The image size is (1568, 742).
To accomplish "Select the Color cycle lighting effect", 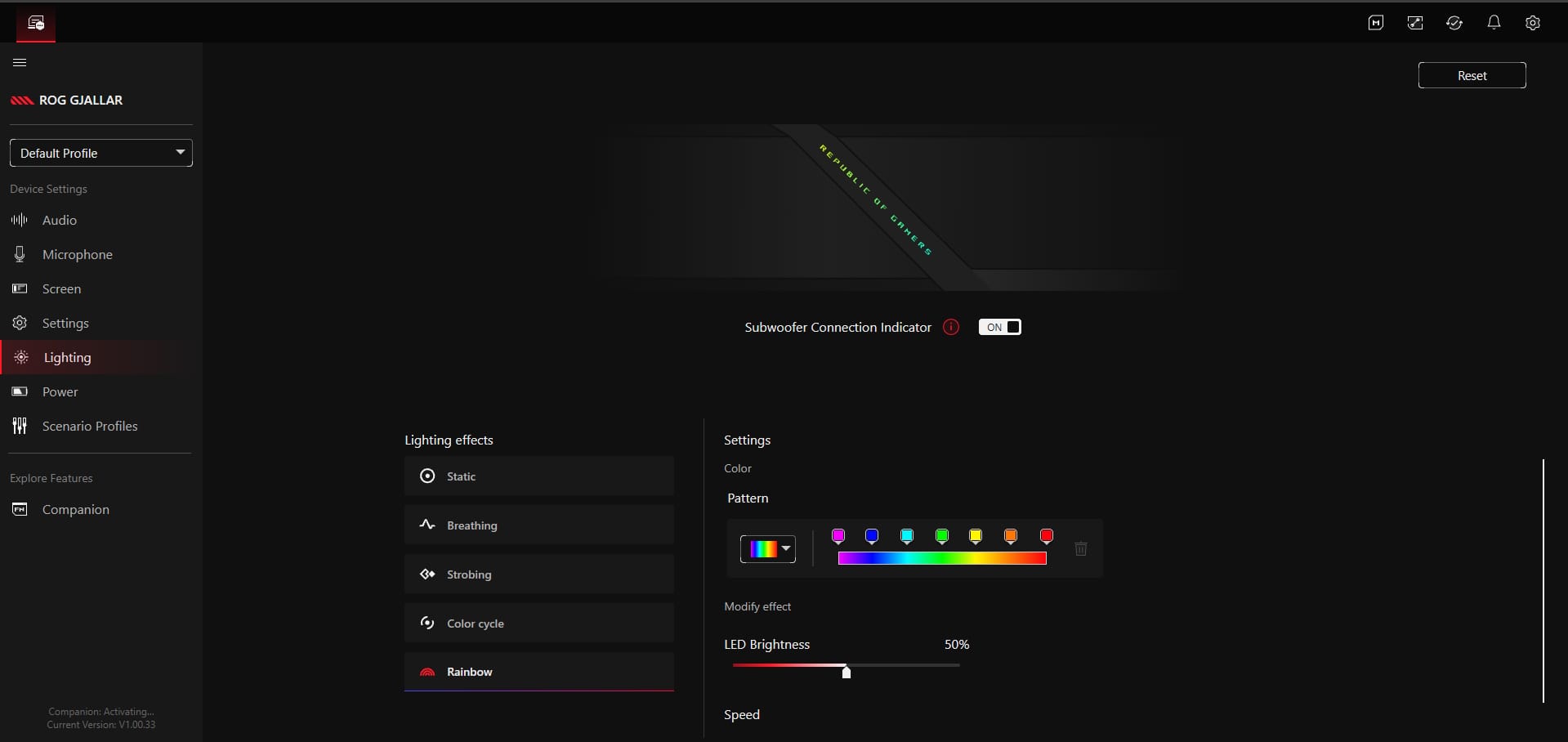I will tap(539, 623).
